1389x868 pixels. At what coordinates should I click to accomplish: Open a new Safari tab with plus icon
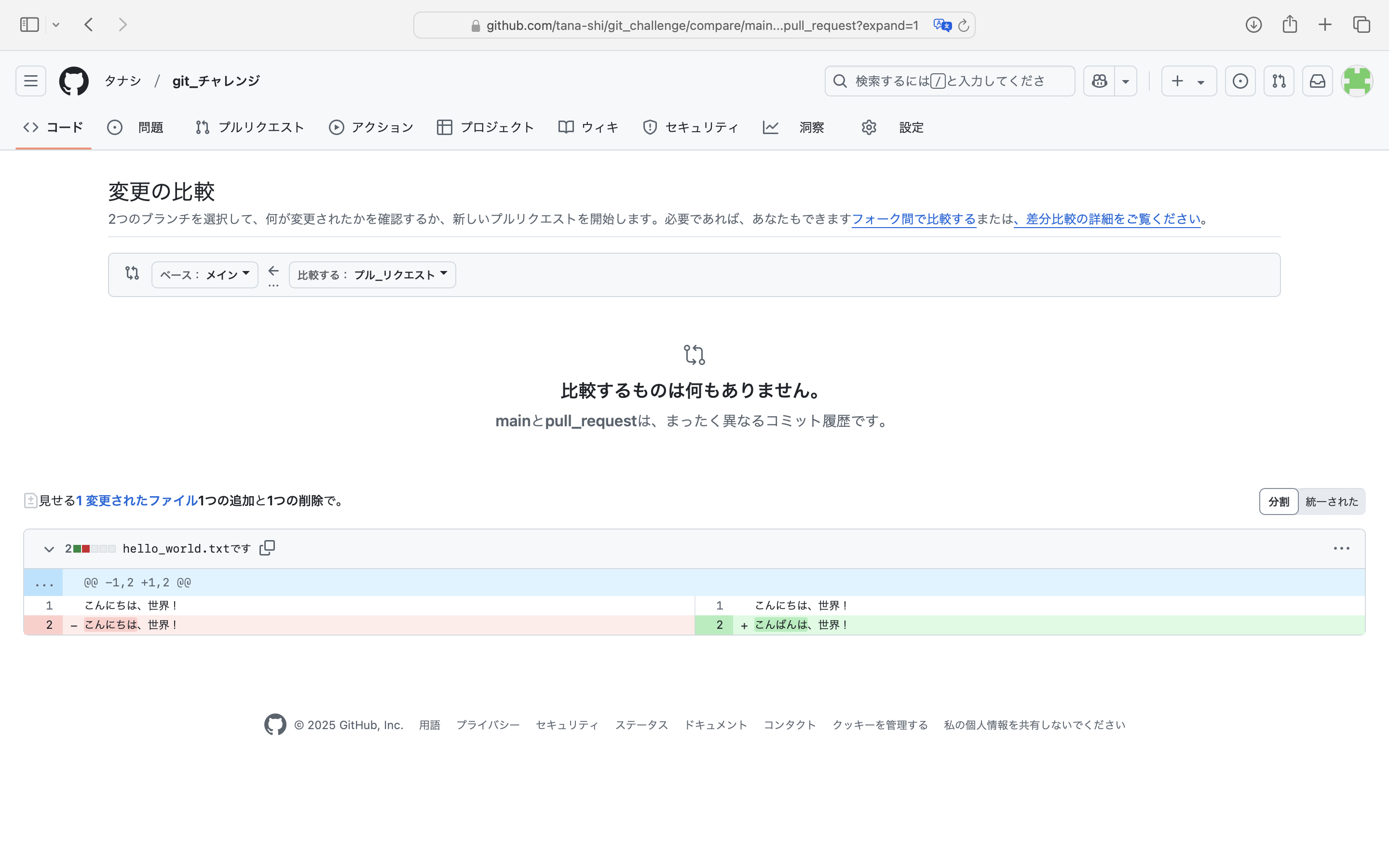click(x=1325, y=25)
